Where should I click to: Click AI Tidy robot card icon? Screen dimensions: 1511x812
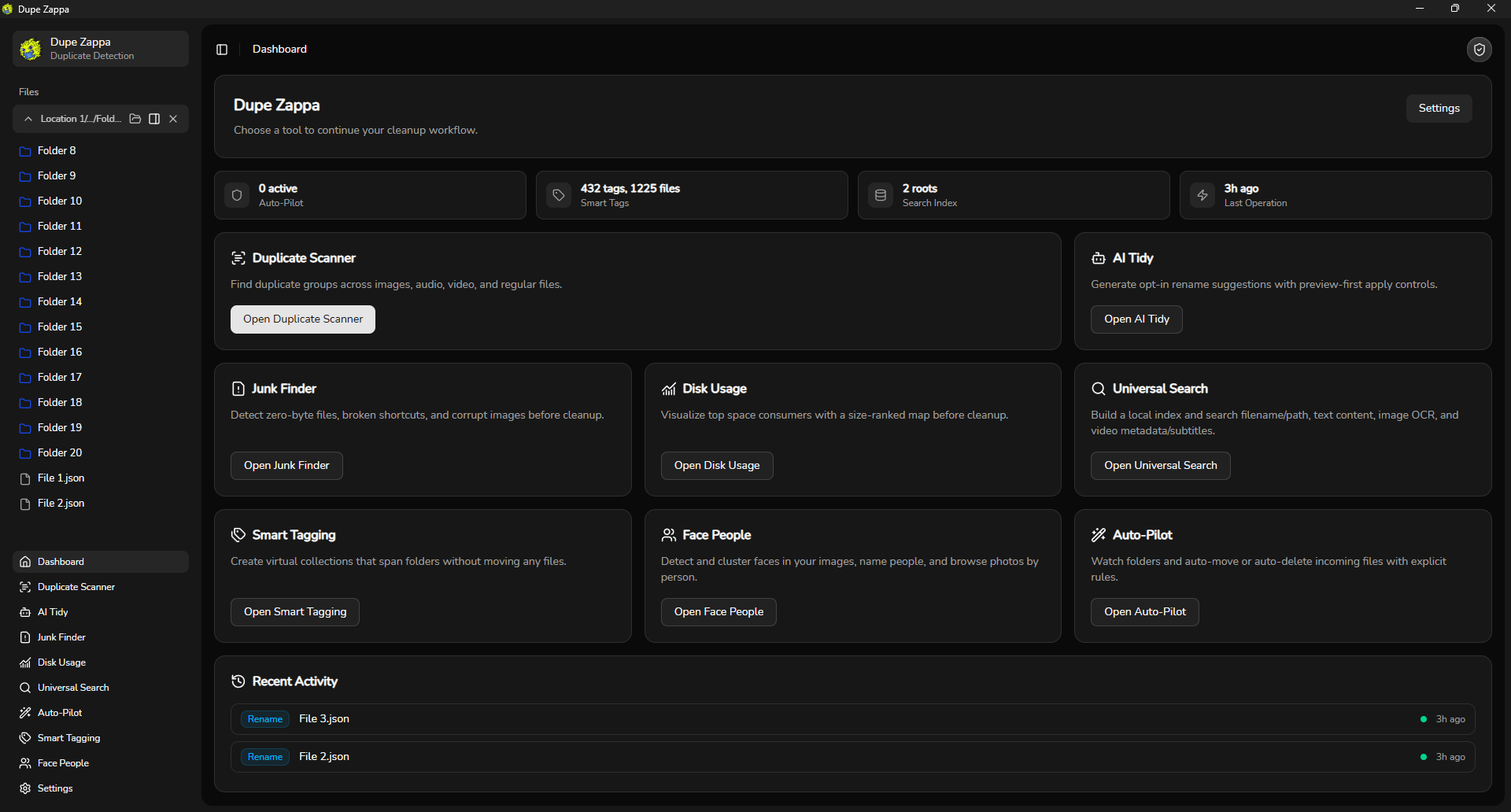point(1099,258)
